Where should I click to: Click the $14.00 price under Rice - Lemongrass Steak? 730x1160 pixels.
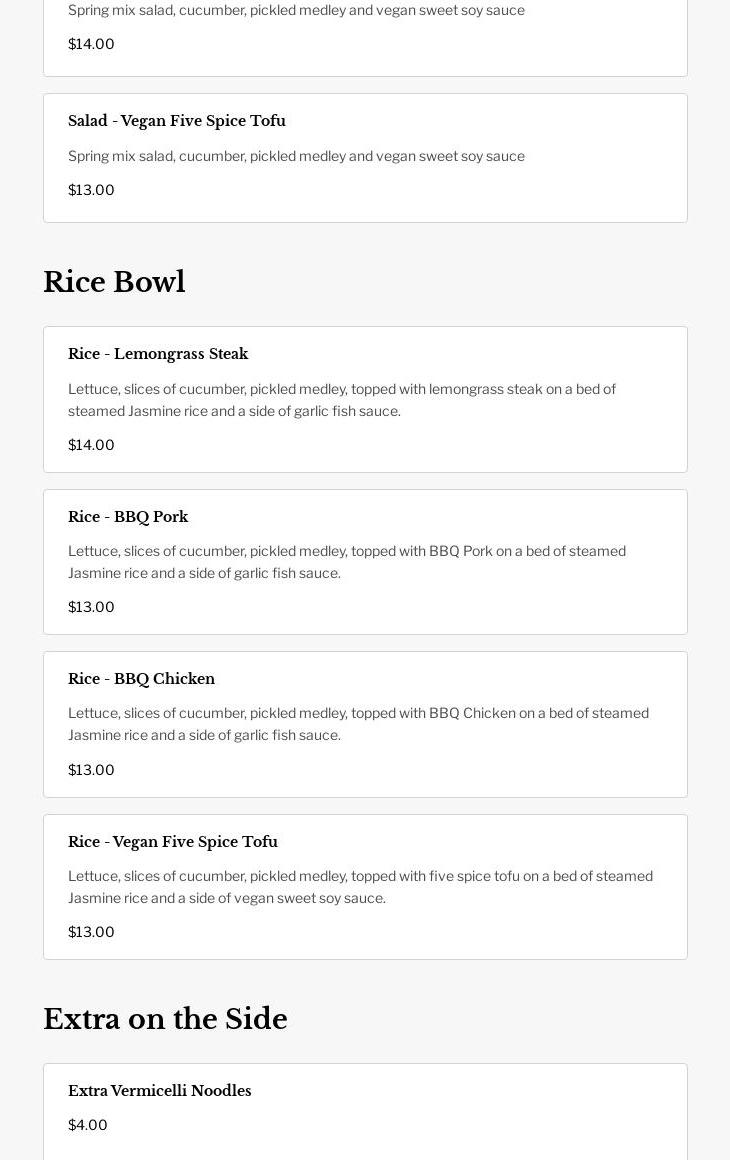pyautogui.click(x=91, y=445)
